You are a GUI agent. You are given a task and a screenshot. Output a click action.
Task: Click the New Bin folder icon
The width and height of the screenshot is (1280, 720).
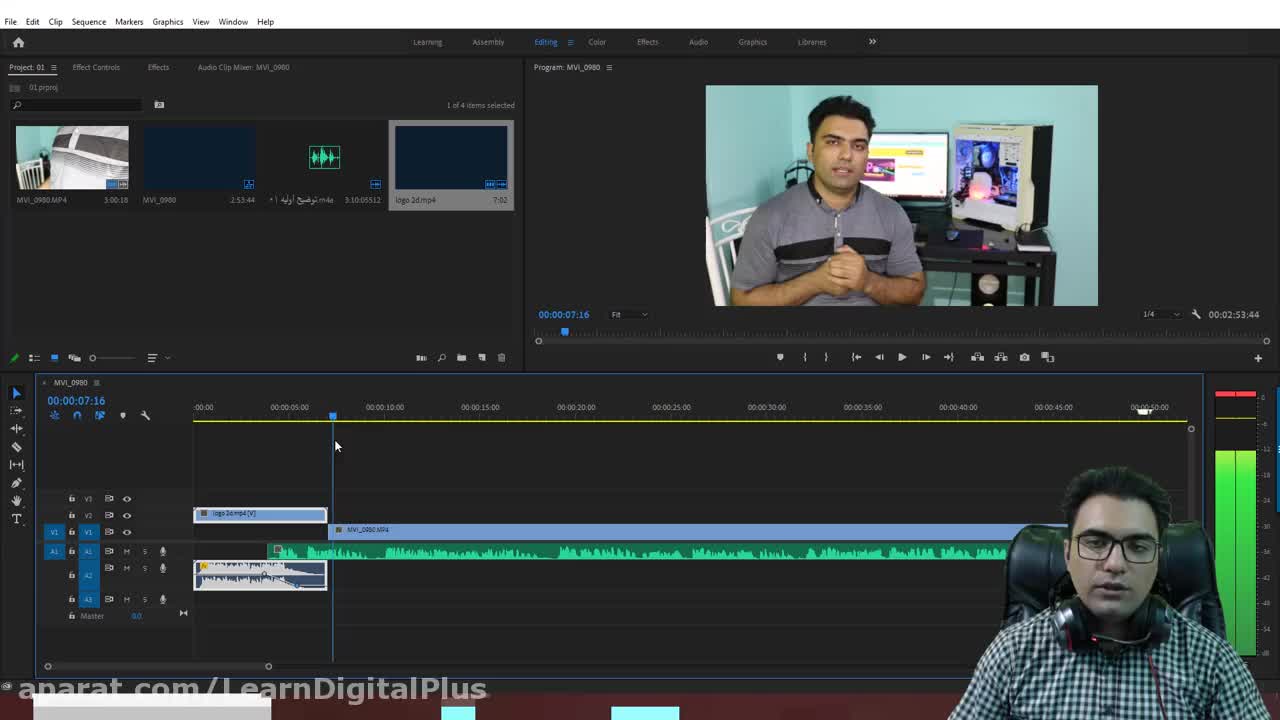click(x=461, y=358)
